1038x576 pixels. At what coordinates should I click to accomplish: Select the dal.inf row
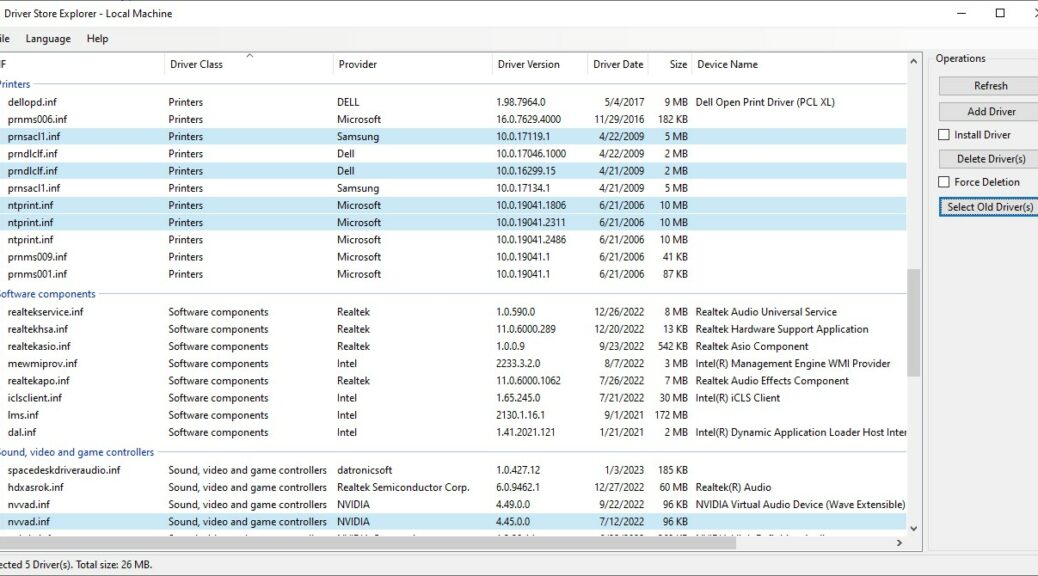[453, 432]
